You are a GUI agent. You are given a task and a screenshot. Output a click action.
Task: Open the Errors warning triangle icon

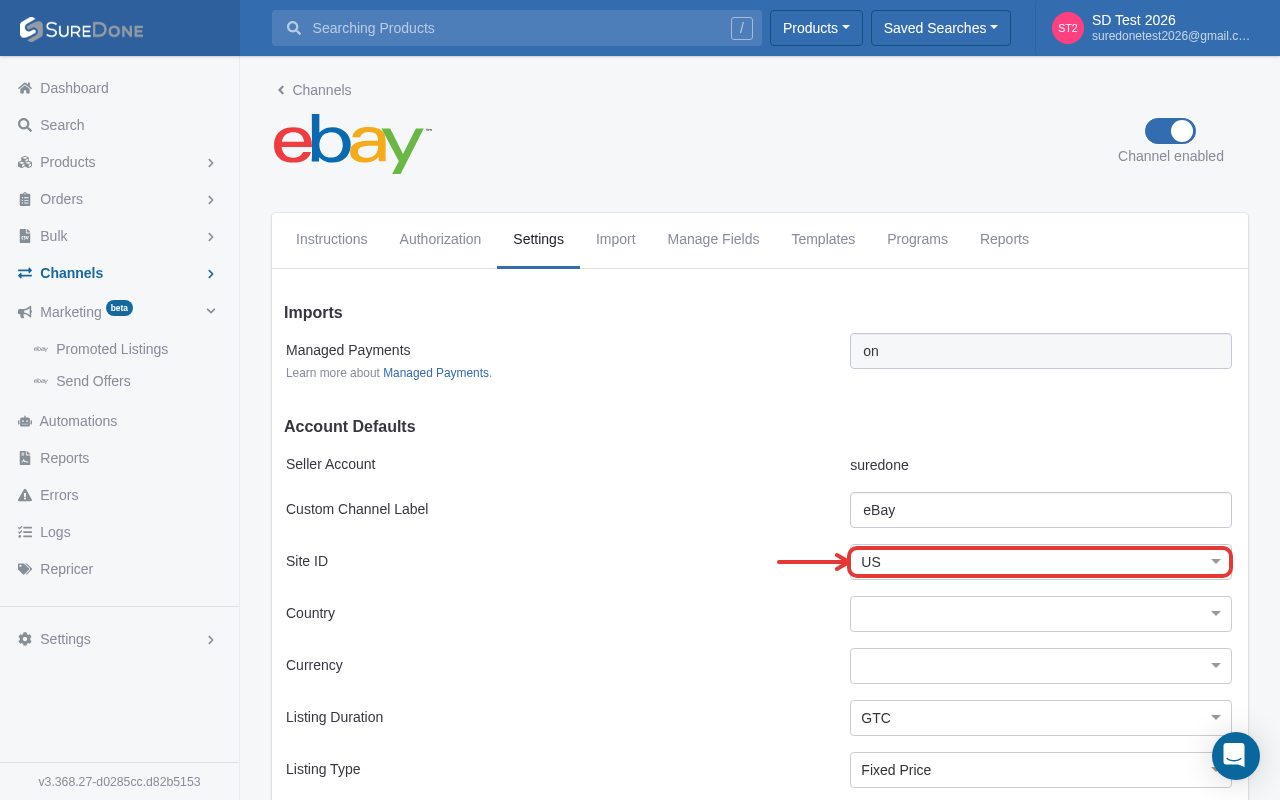tap(25, 495)
